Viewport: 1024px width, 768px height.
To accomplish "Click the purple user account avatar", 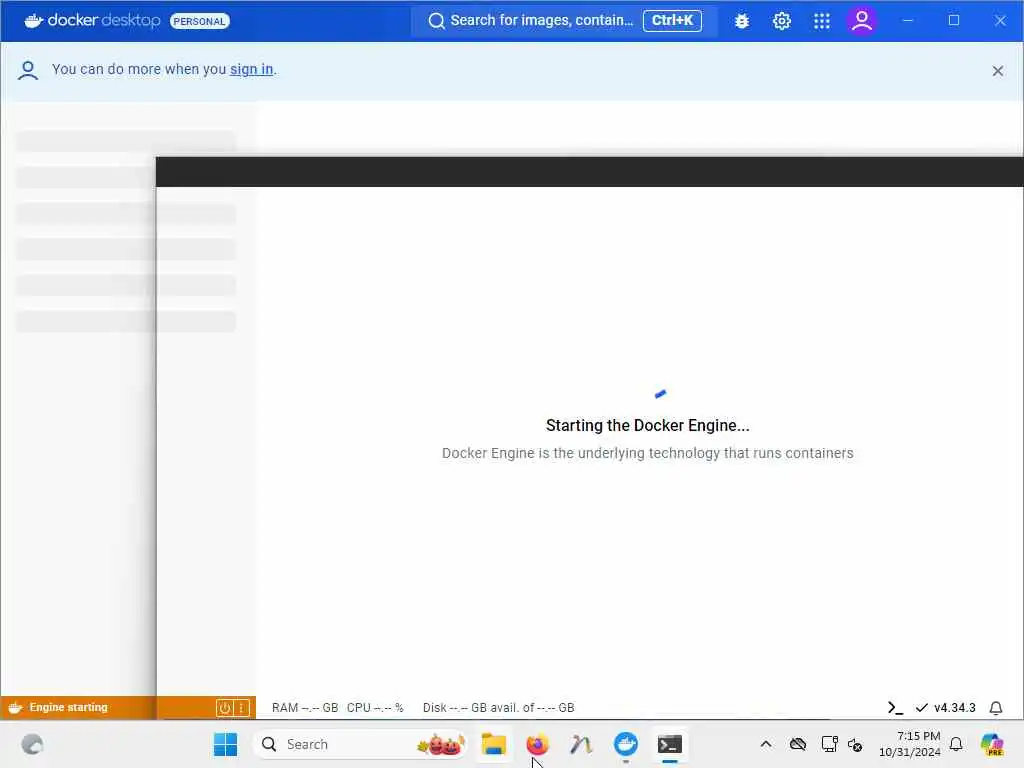I will [862, 21].
